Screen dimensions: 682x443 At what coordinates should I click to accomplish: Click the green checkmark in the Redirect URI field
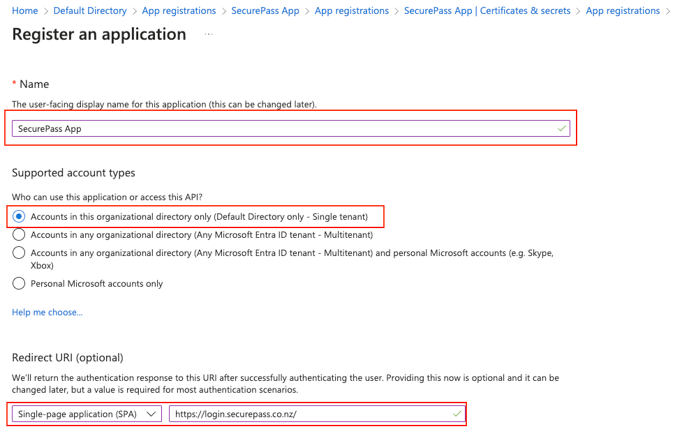pyautogui.click(x=457, y=413)
